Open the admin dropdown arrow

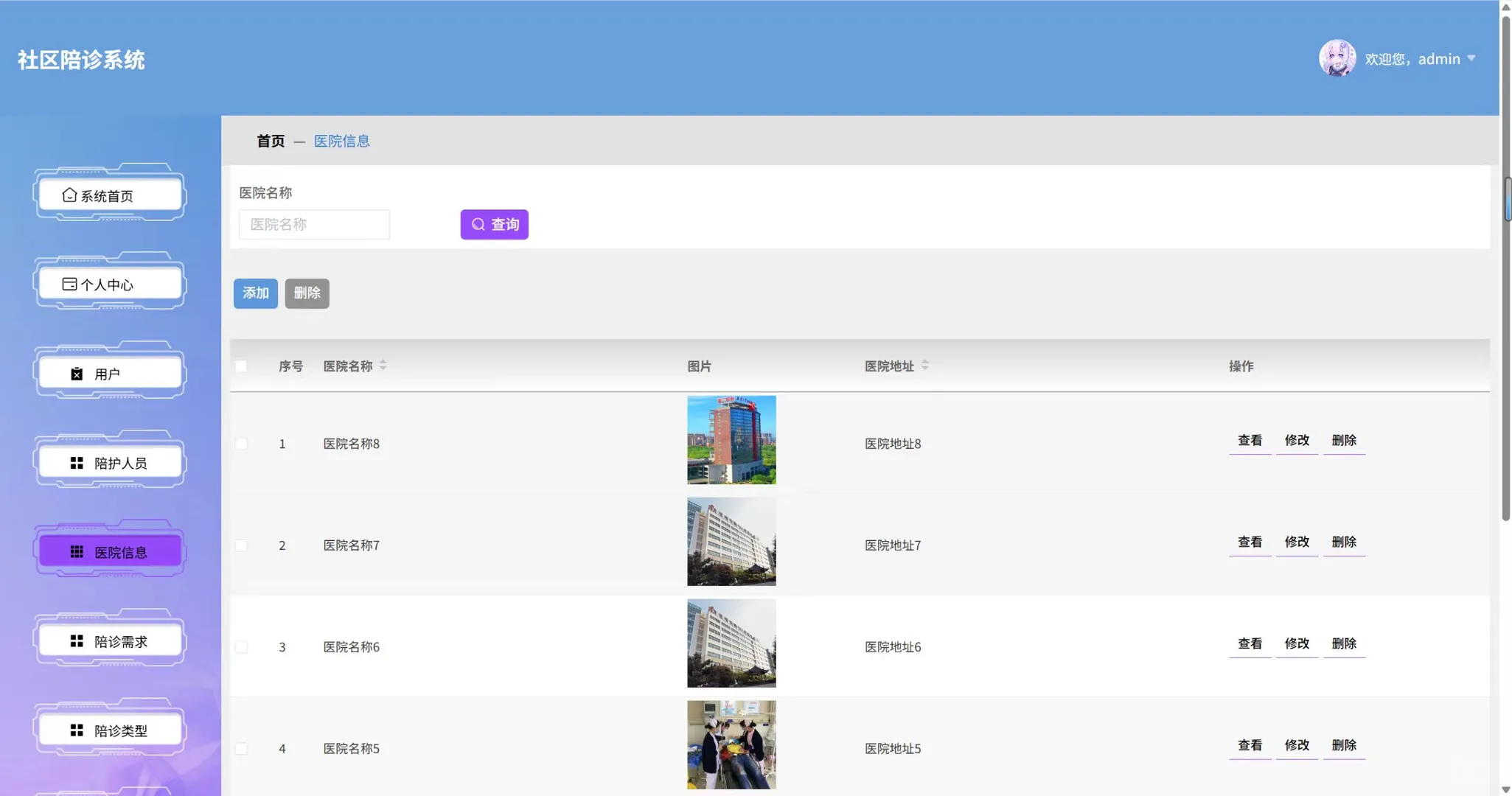coord(1471,58)
